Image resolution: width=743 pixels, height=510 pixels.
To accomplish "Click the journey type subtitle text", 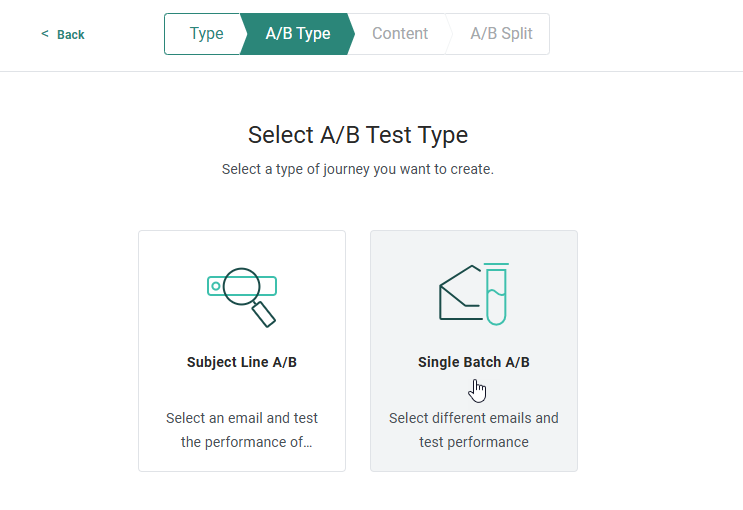I will 357,170.
